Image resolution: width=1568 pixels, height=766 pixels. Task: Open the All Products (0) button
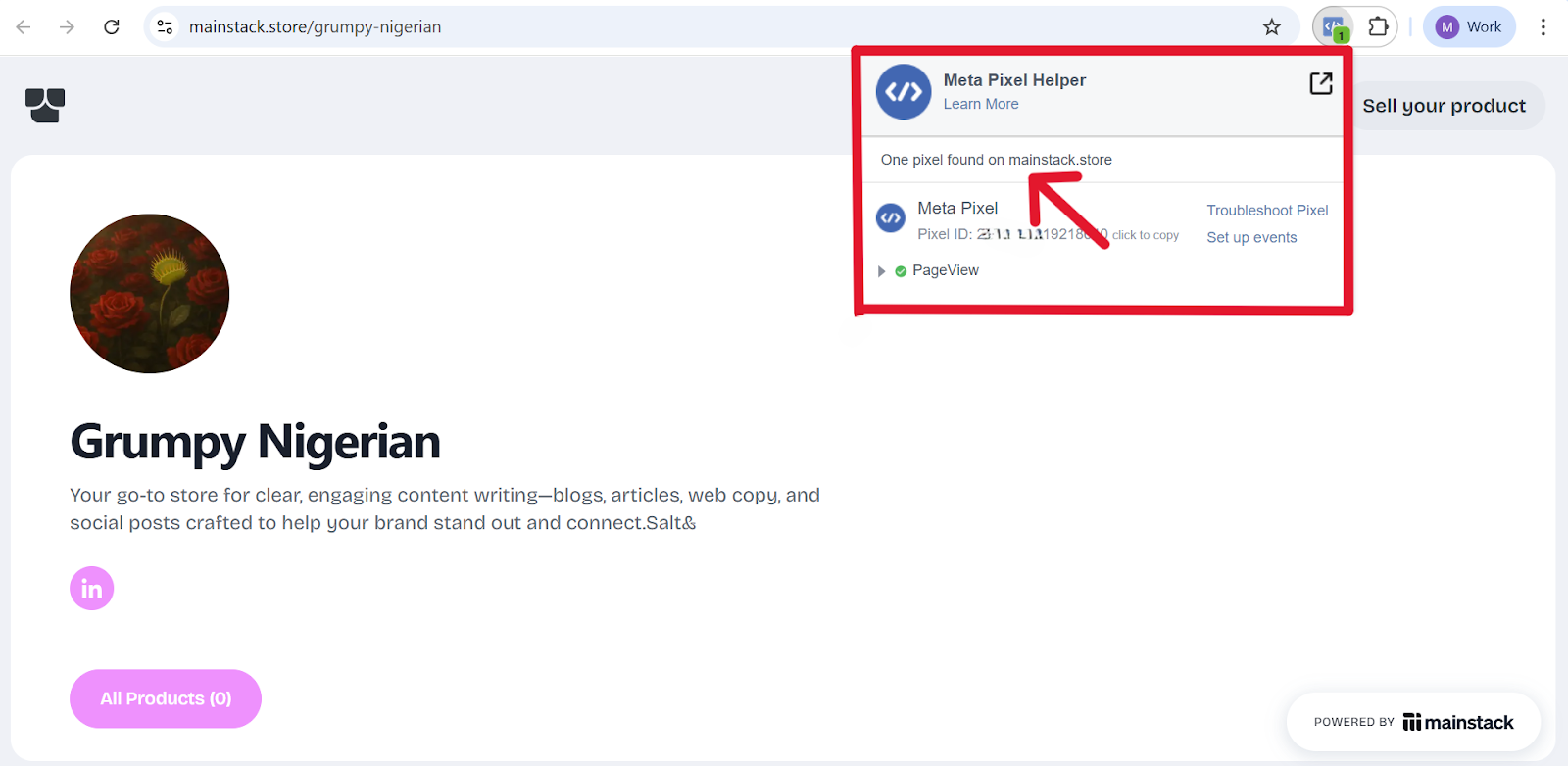click(166, 698)
